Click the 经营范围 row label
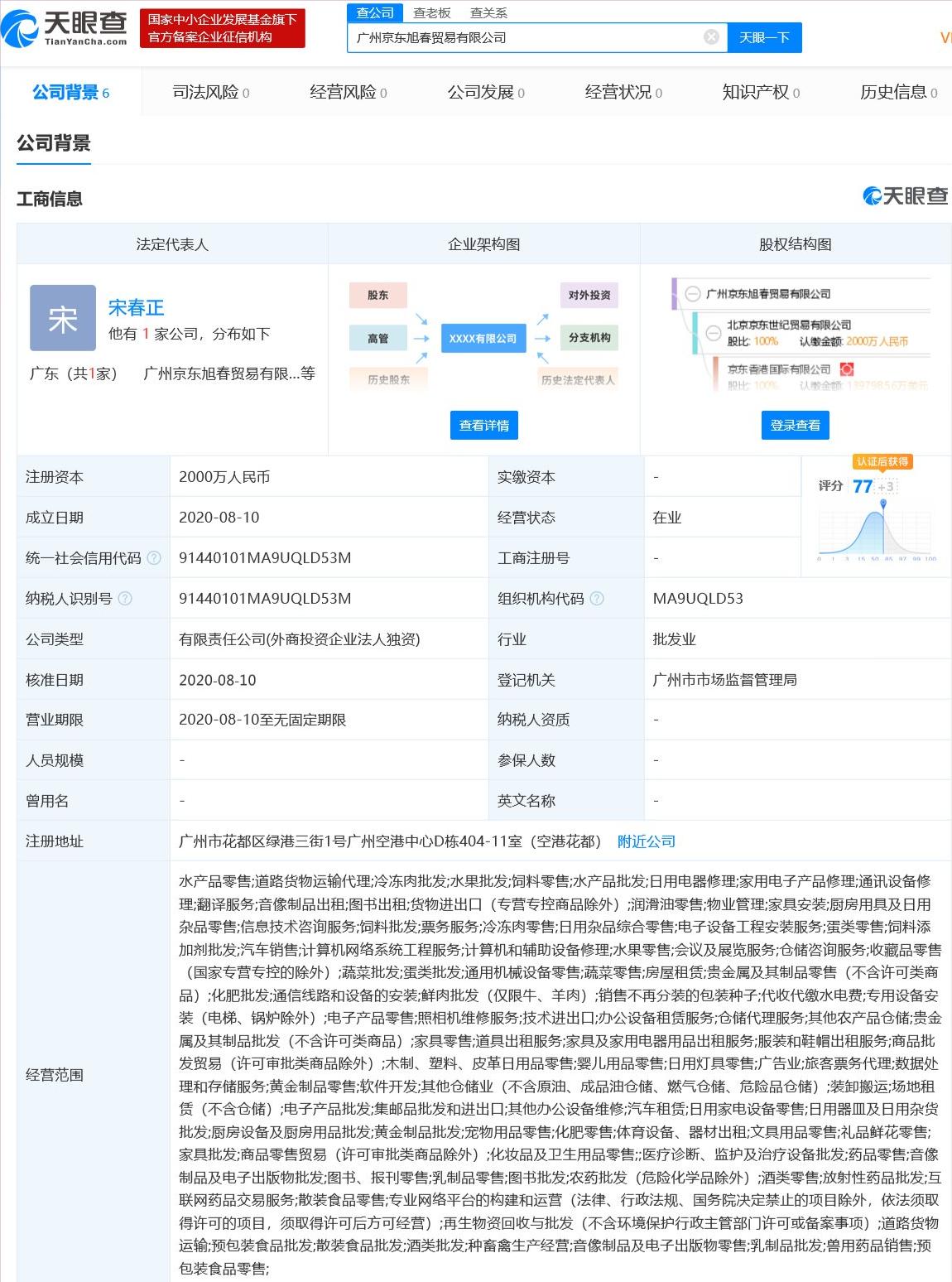952x1282 pixels. [55, 1075]
